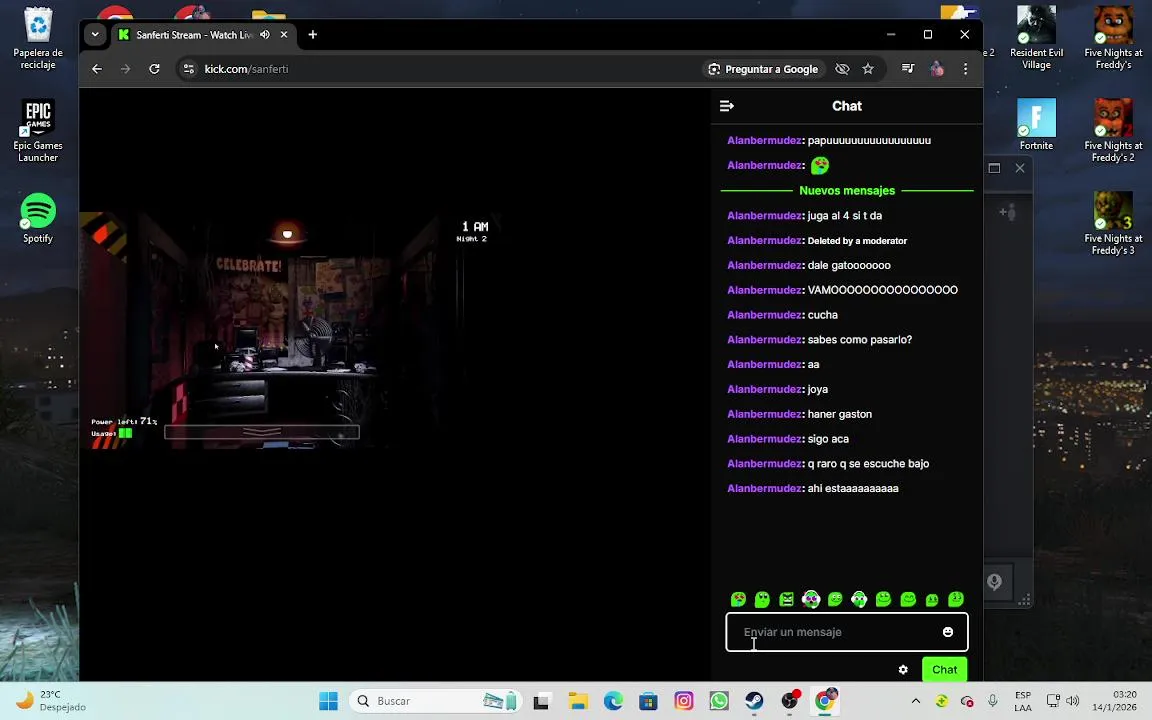Insert the angry square green emote
1152x720 pixels.
coord(787,600)
